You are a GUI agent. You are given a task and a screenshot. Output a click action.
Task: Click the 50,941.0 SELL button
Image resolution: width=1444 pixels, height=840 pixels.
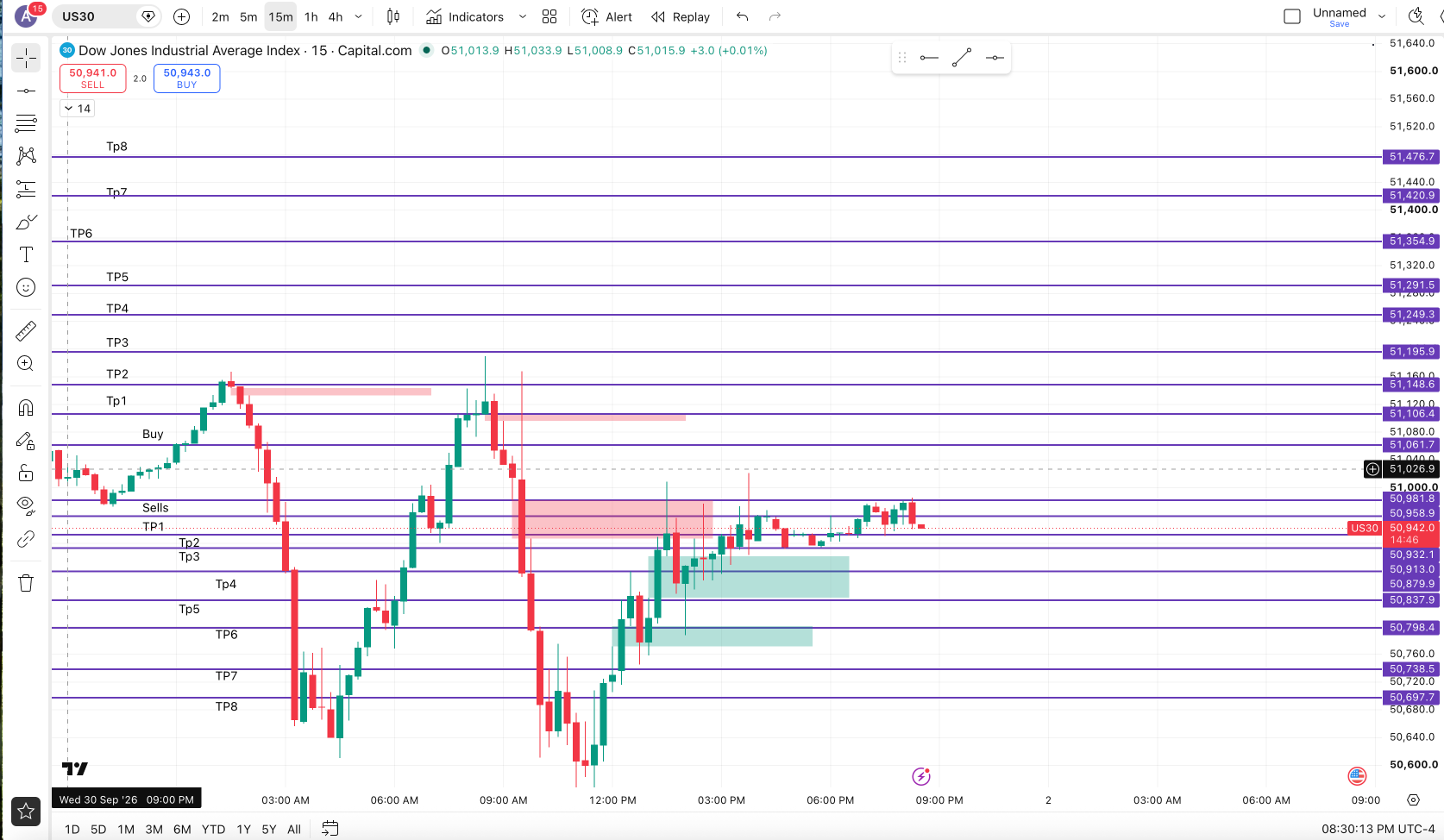pos(92,78)
